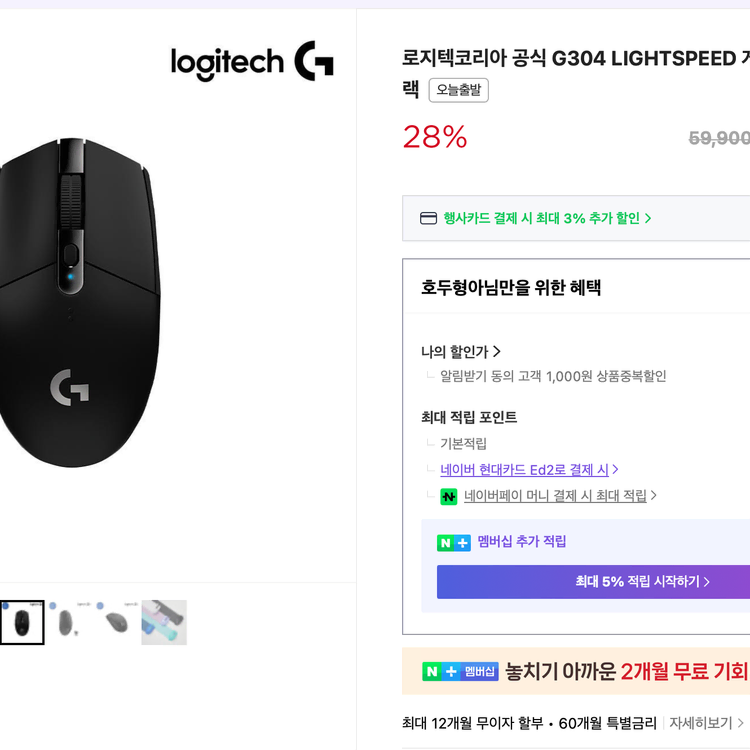Click the 오늘출발 badge
The image size is (750, 750).
(x=458, y=90)
